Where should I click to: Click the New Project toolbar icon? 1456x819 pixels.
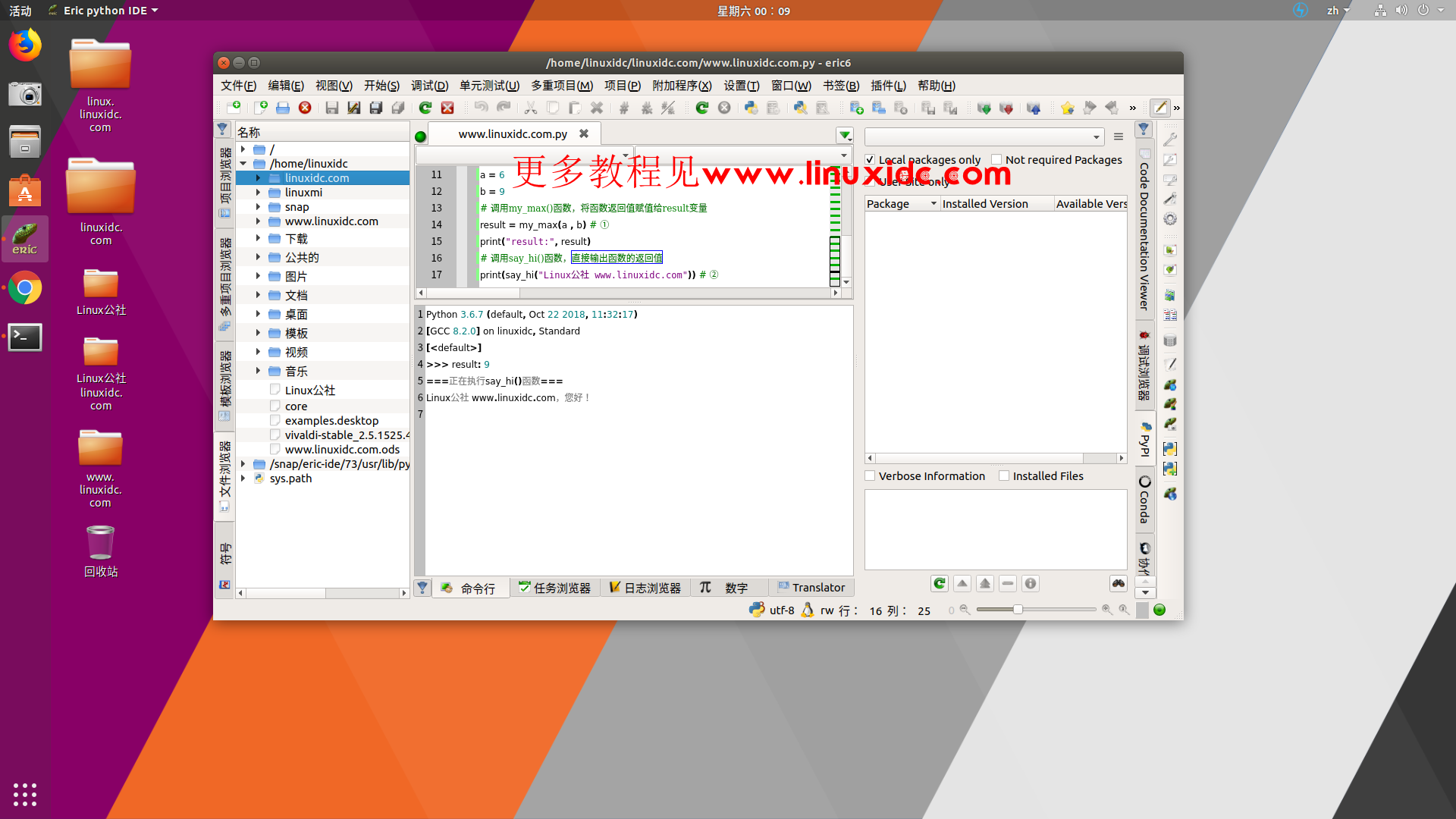point(856,108)
